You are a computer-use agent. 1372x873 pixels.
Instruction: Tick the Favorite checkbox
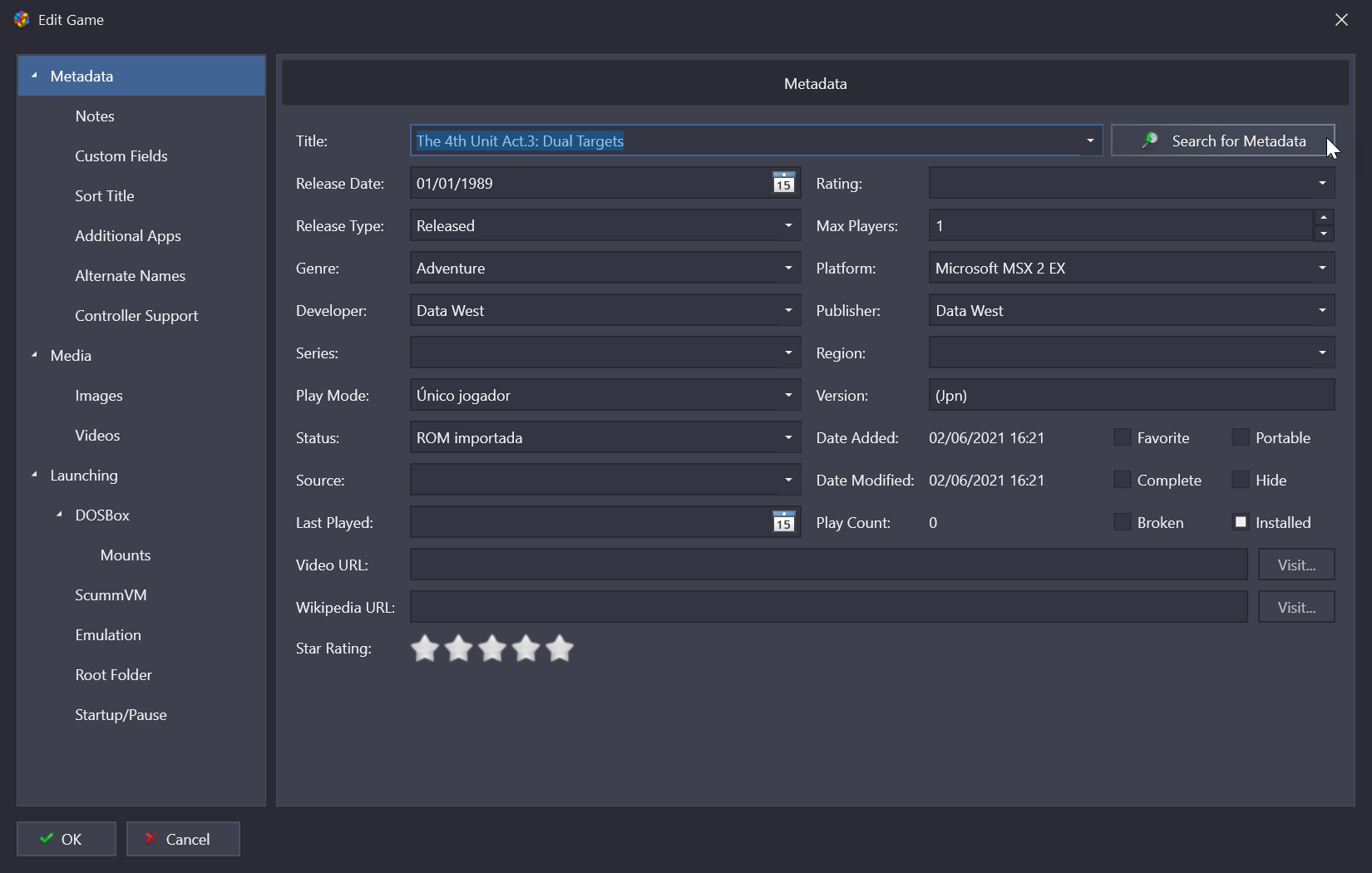[1122, 437]
